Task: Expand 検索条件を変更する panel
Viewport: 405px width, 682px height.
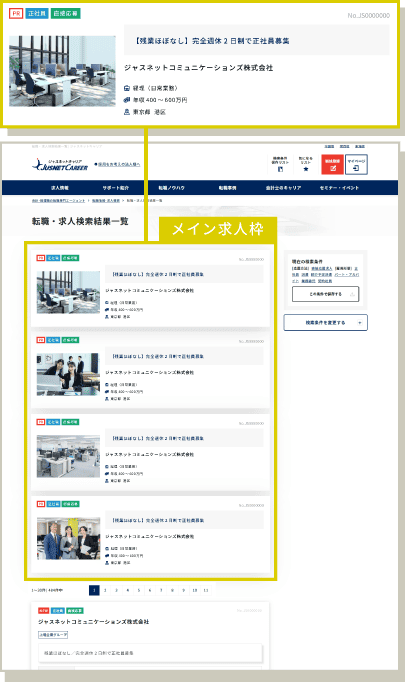Action: (x=325, y=323)
